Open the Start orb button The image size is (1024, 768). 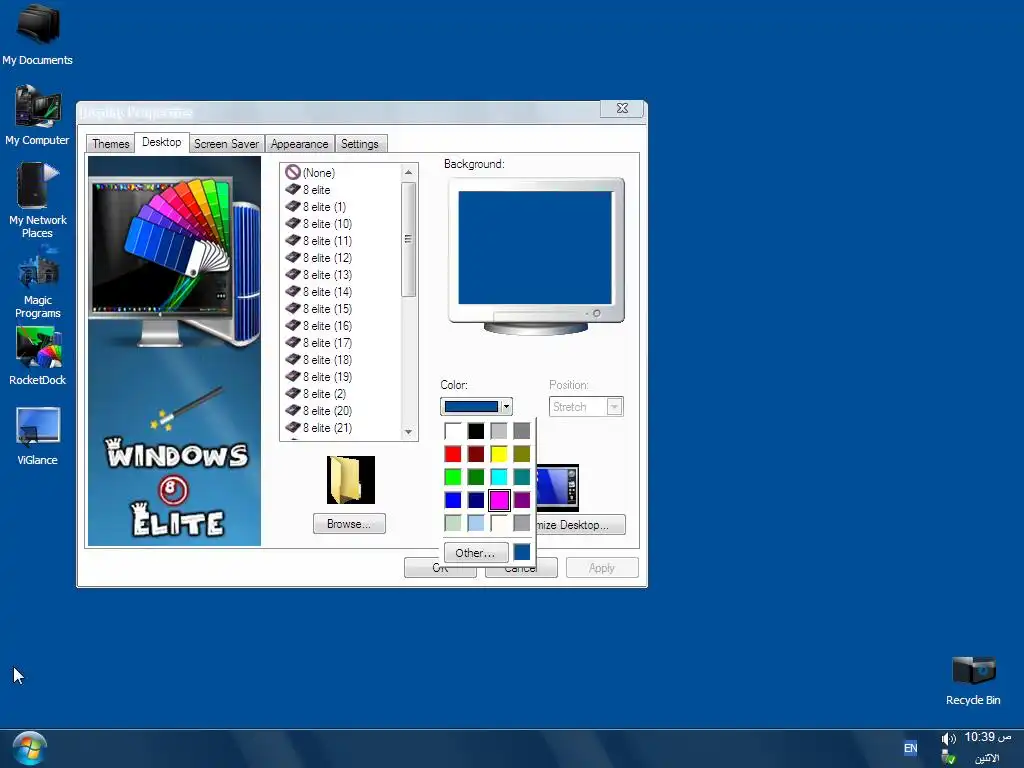[x=29, y=748]
